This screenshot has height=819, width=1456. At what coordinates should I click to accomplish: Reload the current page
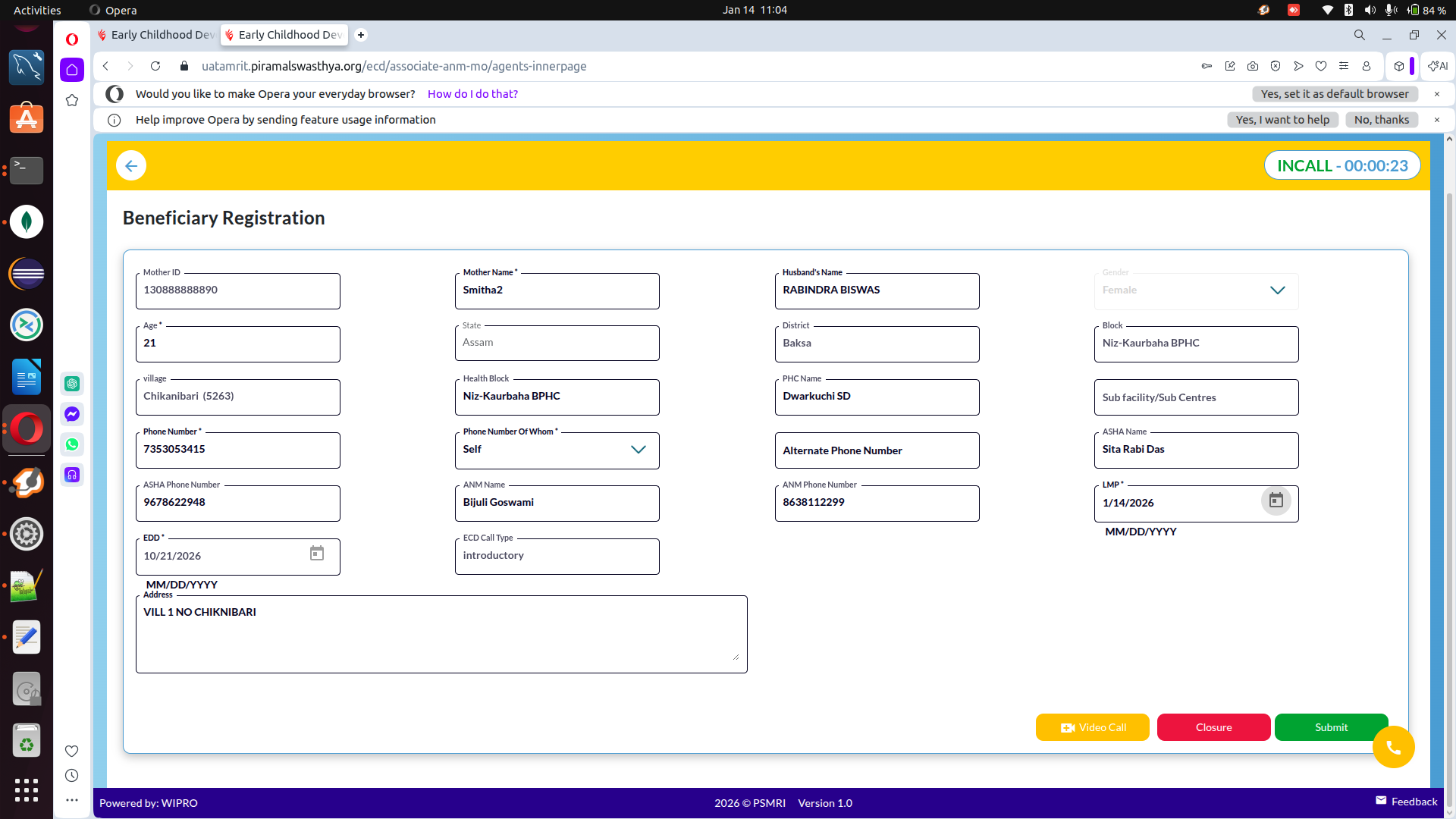point(155,66)
